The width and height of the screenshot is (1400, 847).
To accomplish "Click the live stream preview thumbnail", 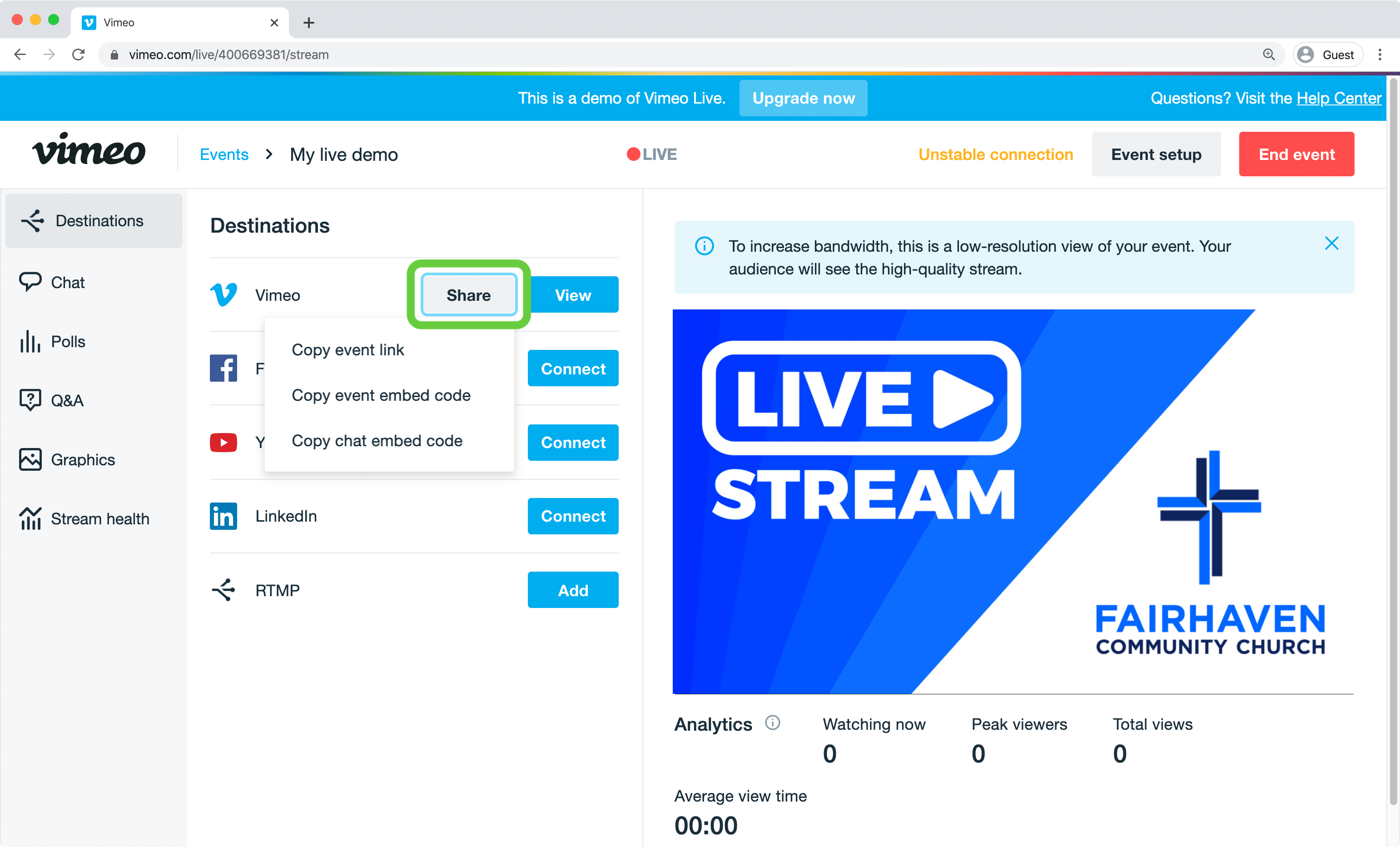I will coord(1013,501).
